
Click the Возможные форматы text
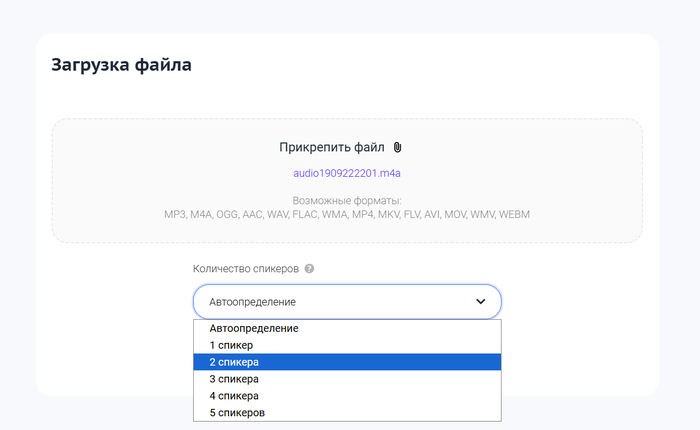347,200
